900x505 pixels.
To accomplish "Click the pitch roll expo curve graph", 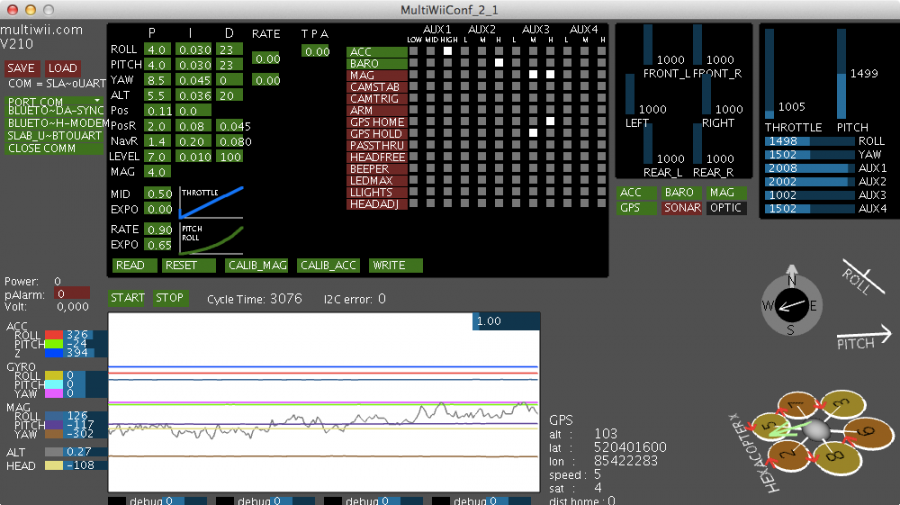I will [211, 239].
